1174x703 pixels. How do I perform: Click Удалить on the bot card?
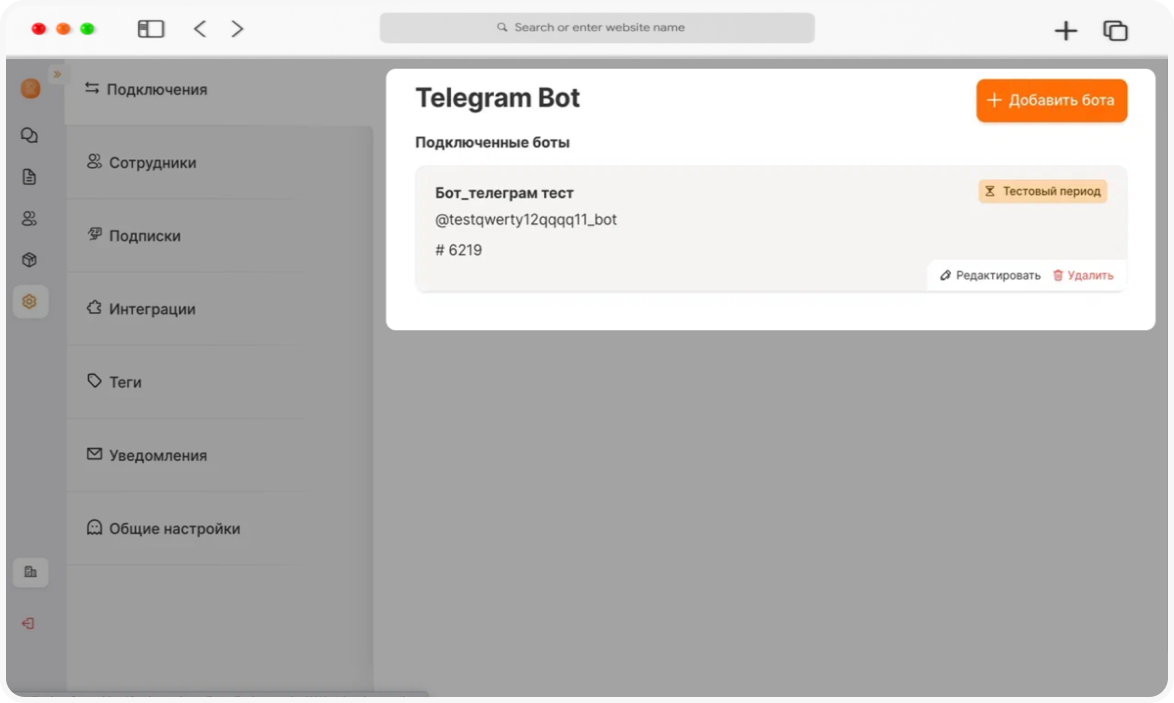(1083, 276)
